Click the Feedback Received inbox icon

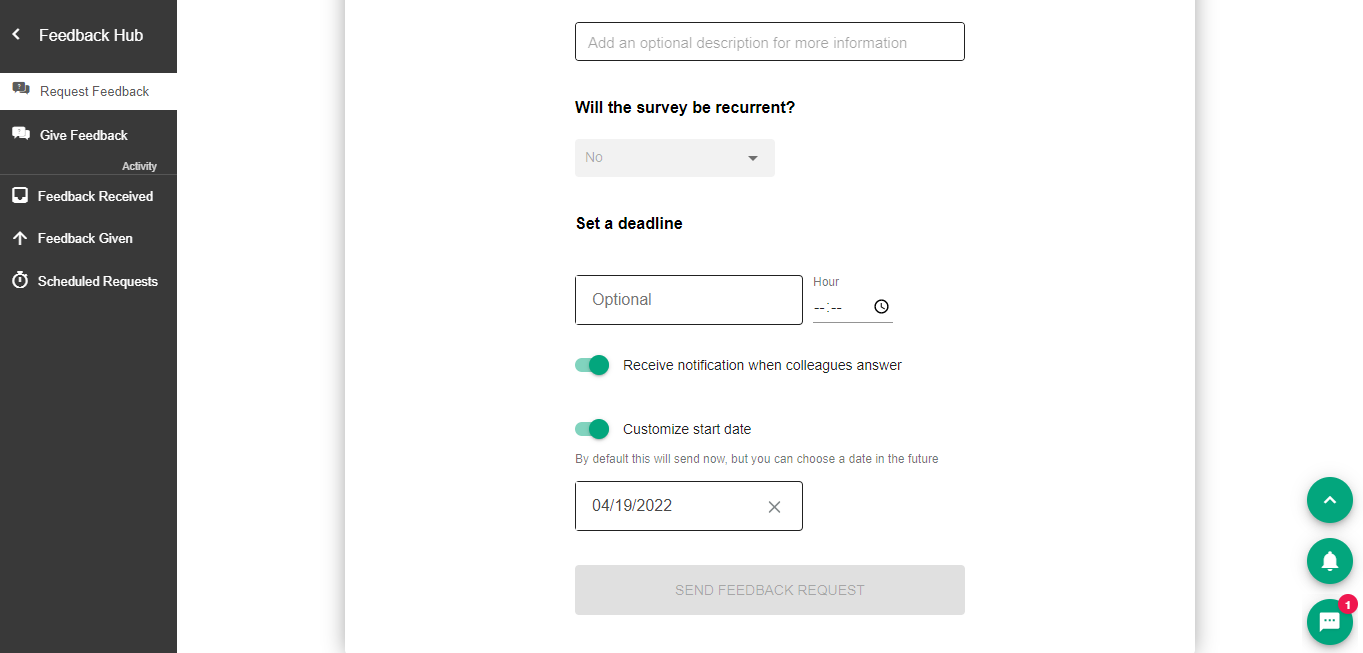[19, 196]
